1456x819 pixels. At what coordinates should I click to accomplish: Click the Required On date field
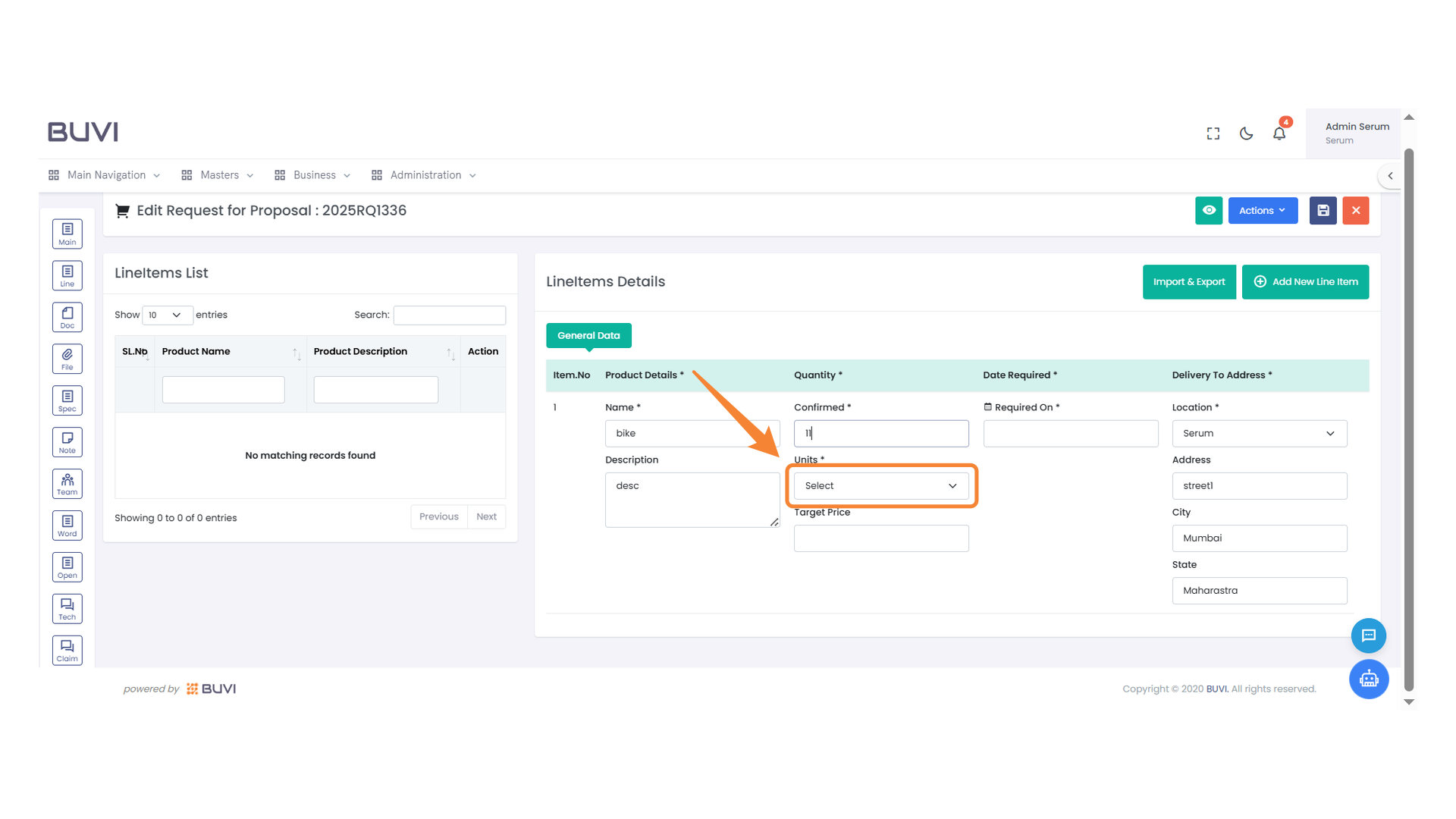pyautogui.click(x=1070, y=434)
